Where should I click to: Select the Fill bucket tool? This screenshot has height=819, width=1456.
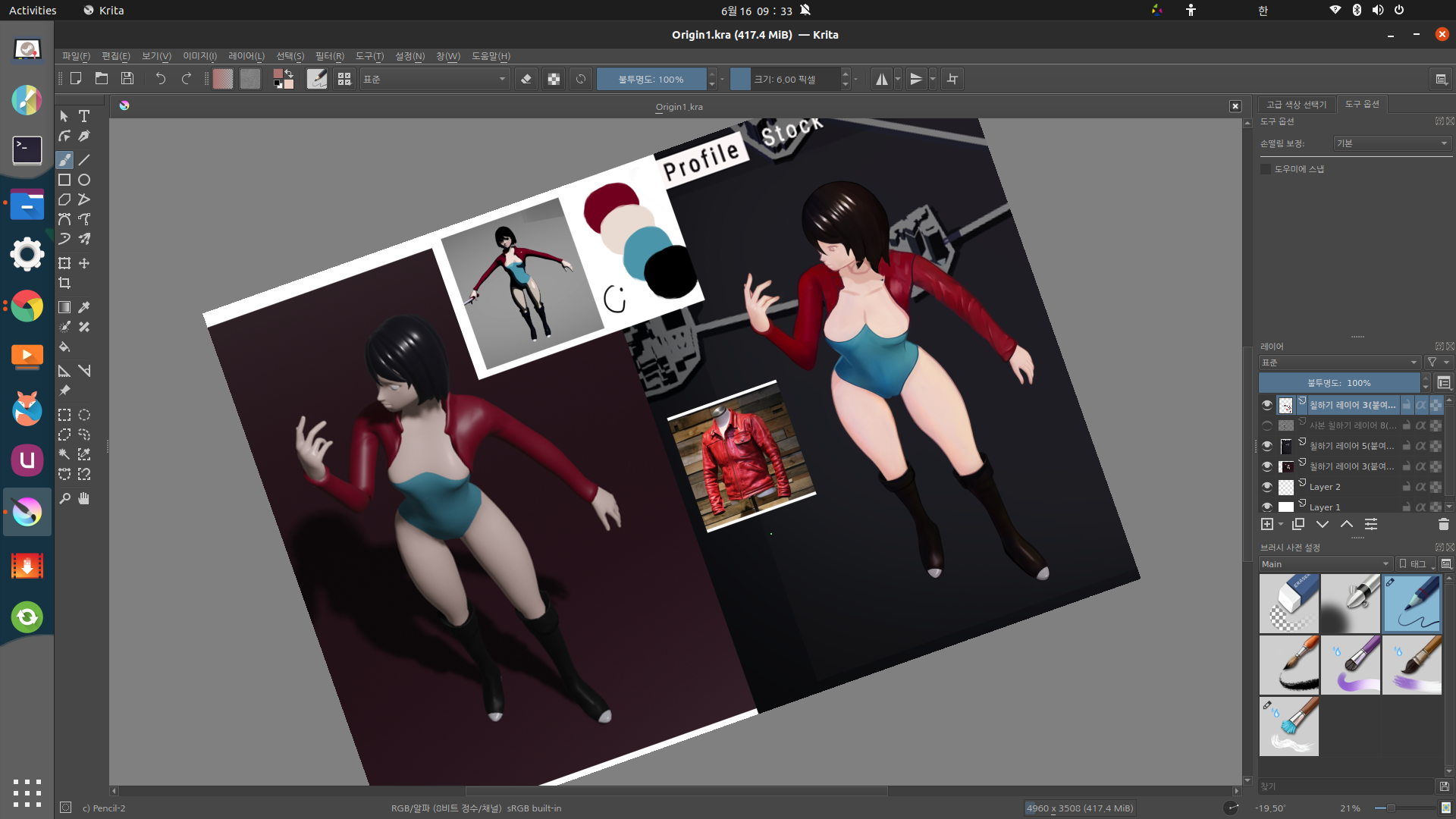64,347
